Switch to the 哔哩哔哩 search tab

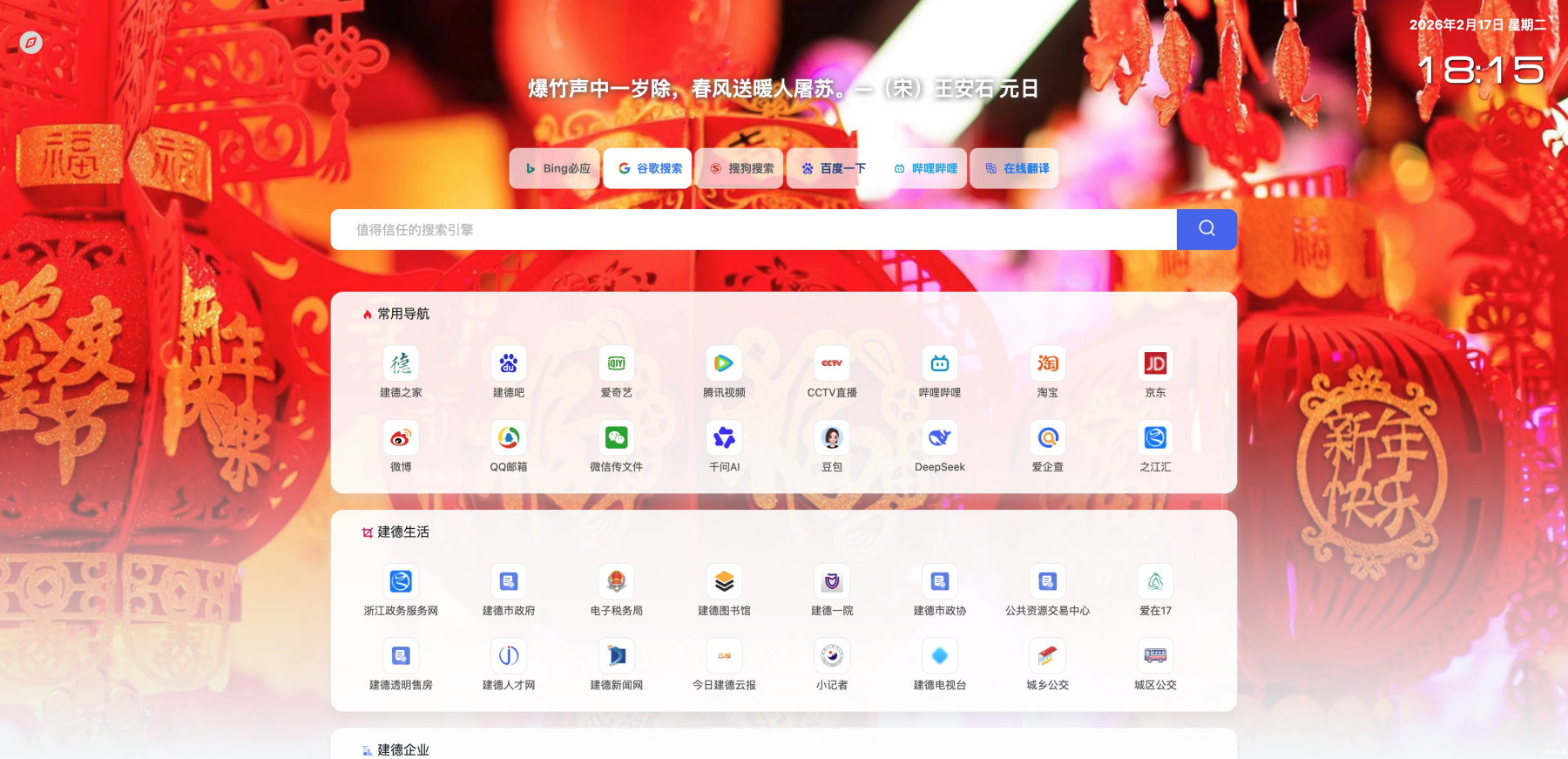tap(923, 168)
